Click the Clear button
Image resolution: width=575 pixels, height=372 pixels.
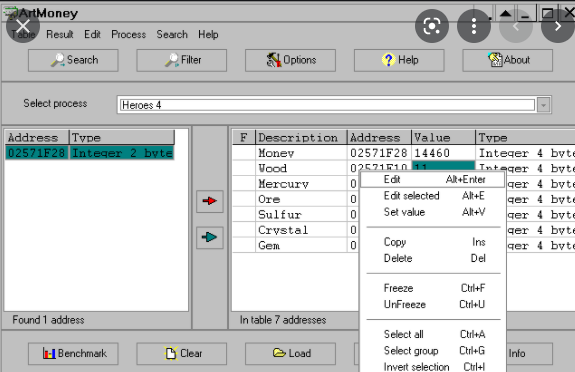tap(182, 354)
